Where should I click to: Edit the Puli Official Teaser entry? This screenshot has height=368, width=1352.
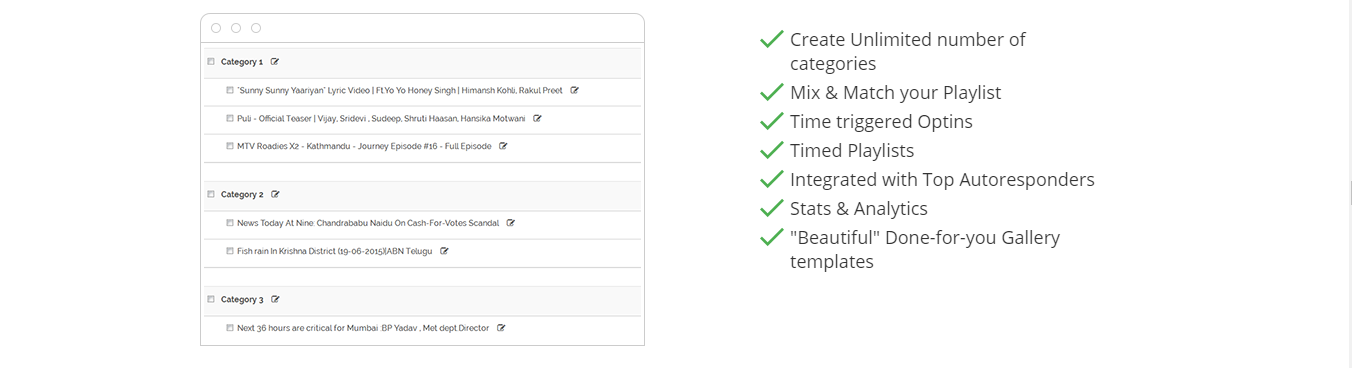[537, 118]
